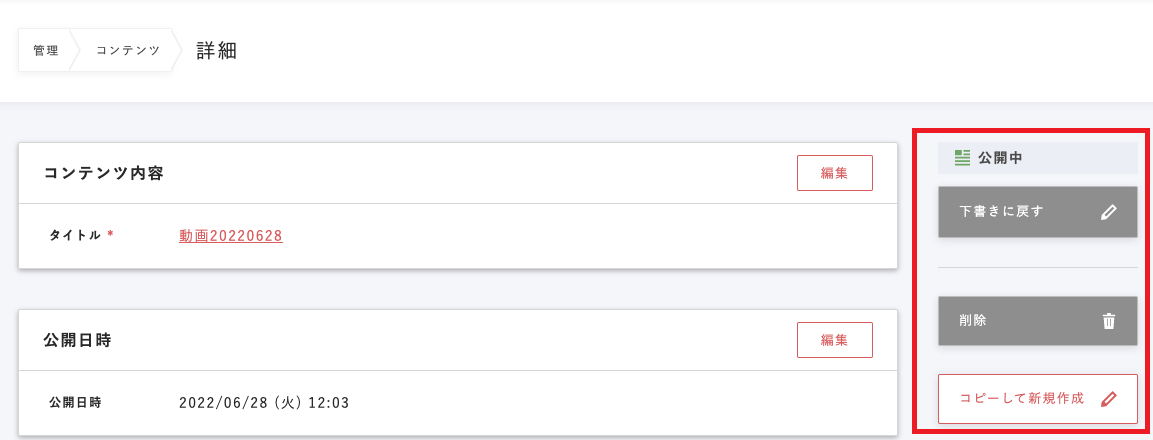The width and height of the screenshot is (1153, 440).
Task: Click the trash can icon on 削除
Action: (1108, 321)
